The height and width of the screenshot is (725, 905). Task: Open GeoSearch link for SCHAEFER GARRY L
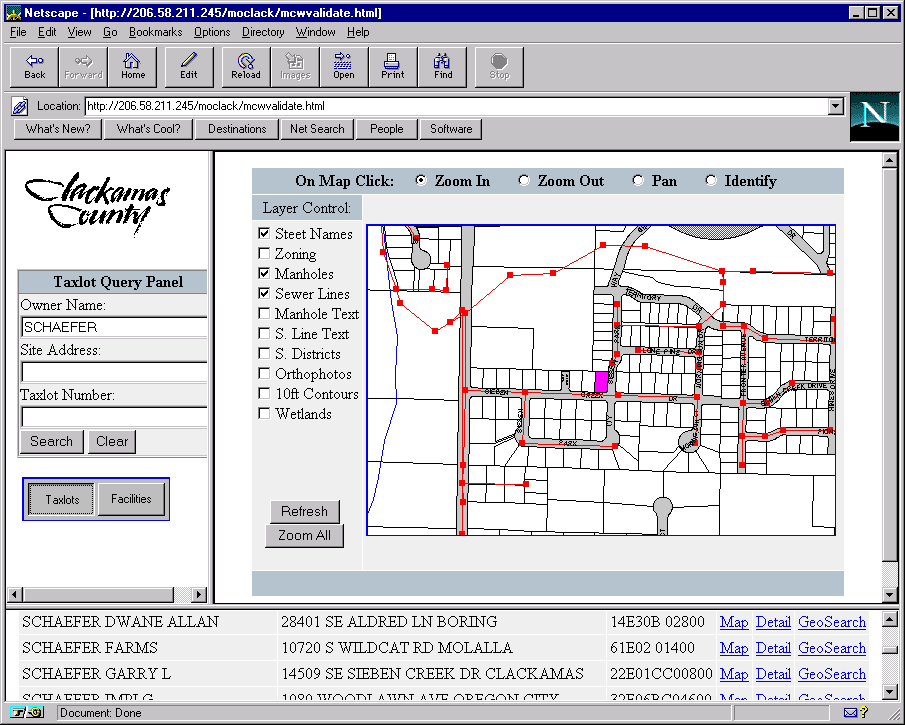[x=832, y=674]
